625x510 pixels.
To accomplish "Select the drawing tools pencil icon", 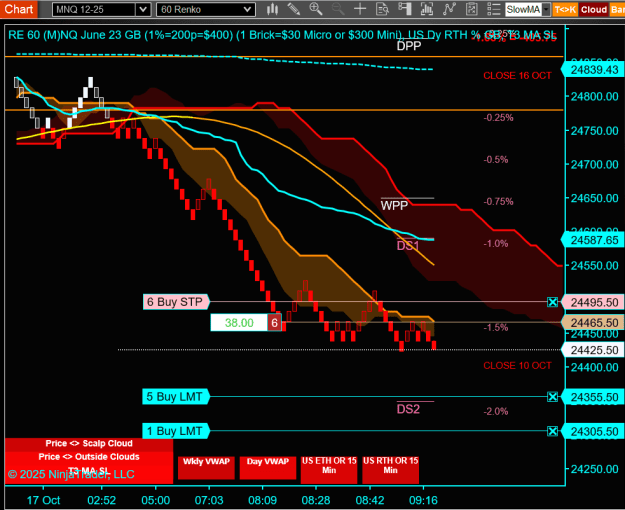I will 294,9.
